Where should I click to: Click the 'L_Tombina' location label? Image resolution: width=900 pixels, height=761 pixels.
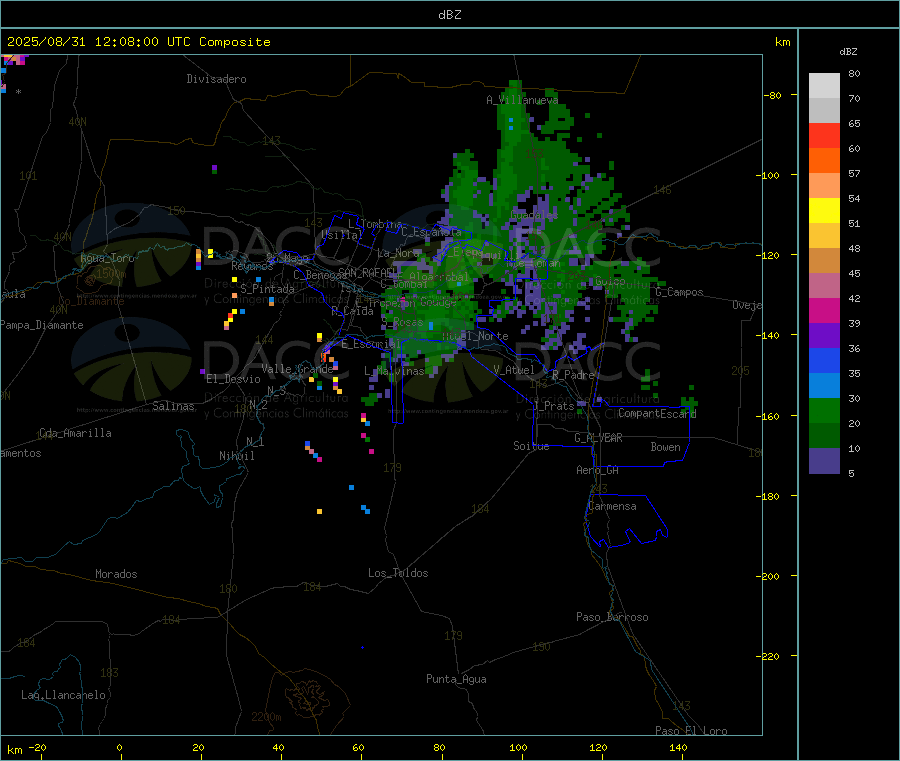pos(375,224)
